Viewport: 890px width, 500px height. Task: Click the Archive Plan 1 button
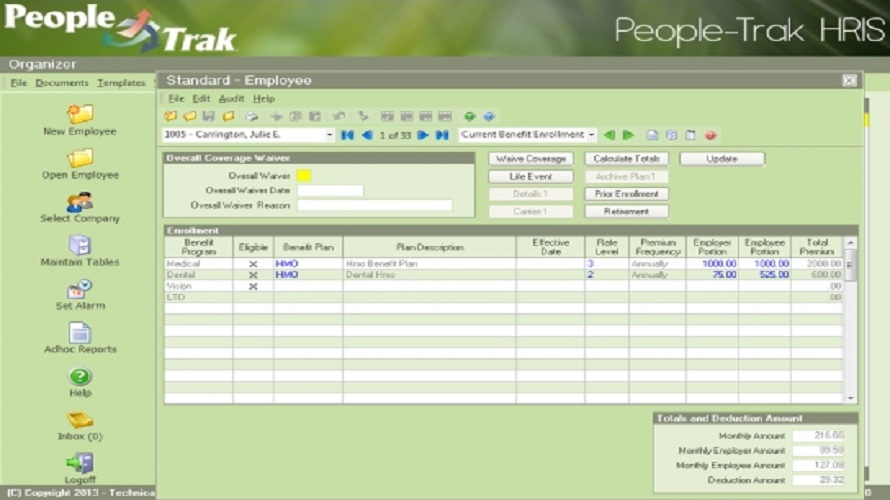pyautogui.click(x=627, y=177)
